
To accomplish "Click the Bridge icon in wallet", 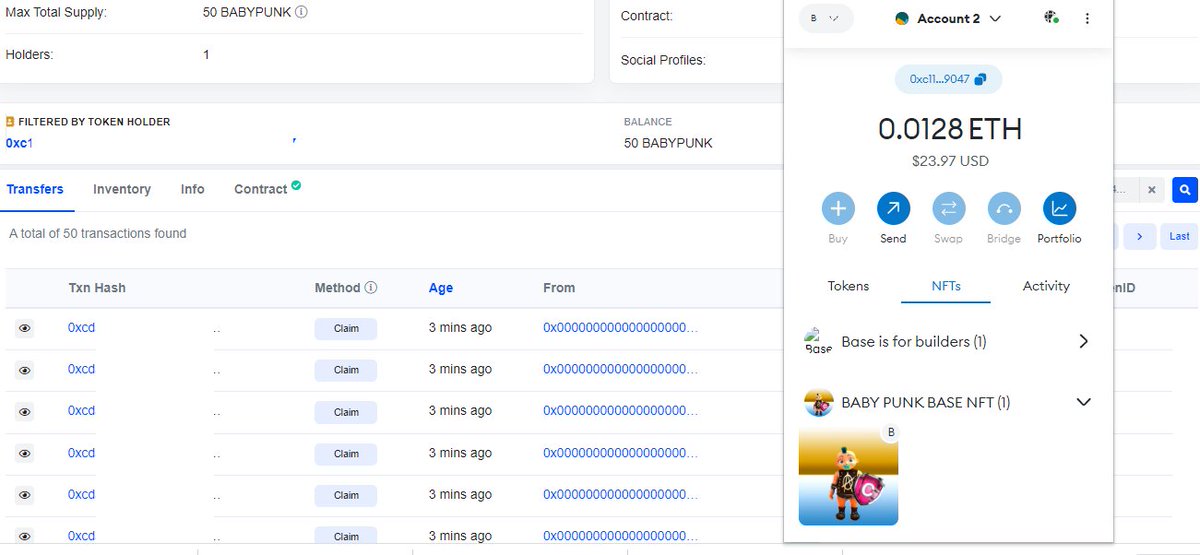I will (1004, 209).
